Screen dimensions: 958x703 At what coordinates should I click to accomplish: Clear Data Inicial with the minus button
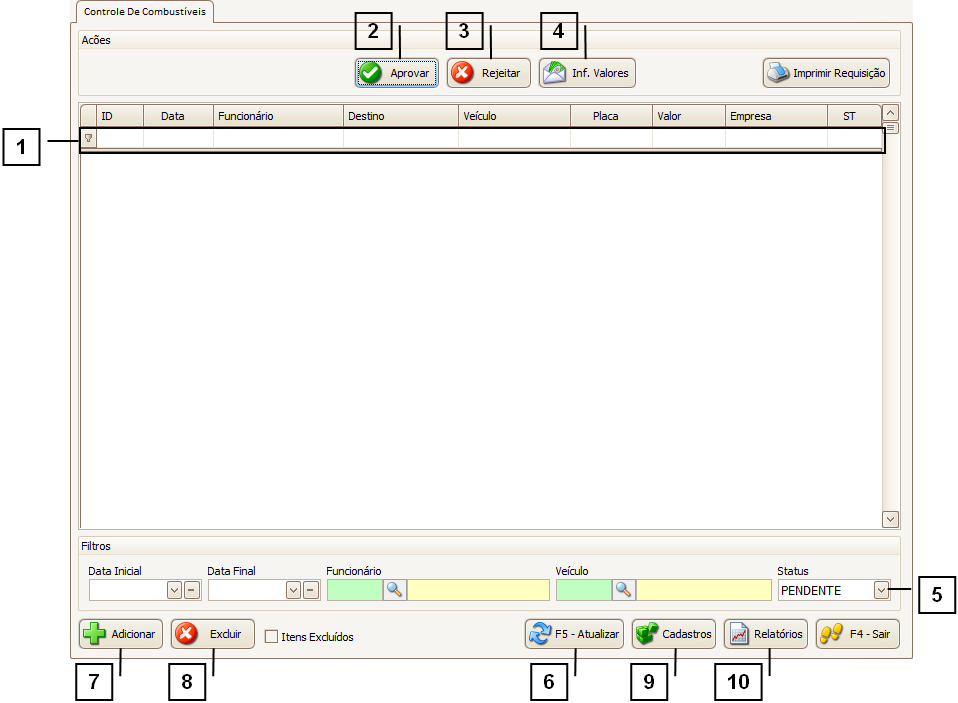coord(192,590)
